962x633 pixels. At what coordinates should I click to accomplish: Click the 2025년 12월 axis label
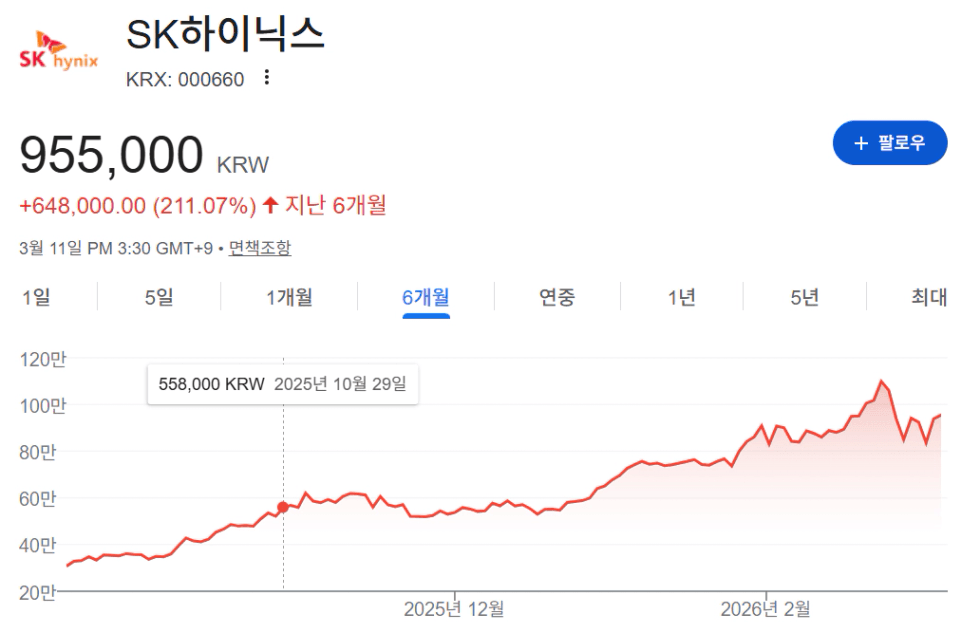[x=454, y=608]
